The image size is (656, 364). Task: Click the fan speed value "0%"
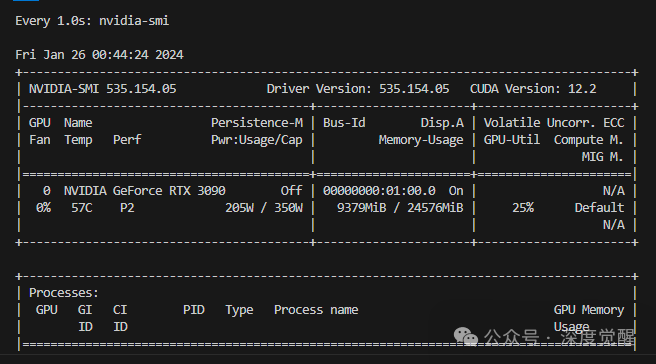tap(43, 208)
